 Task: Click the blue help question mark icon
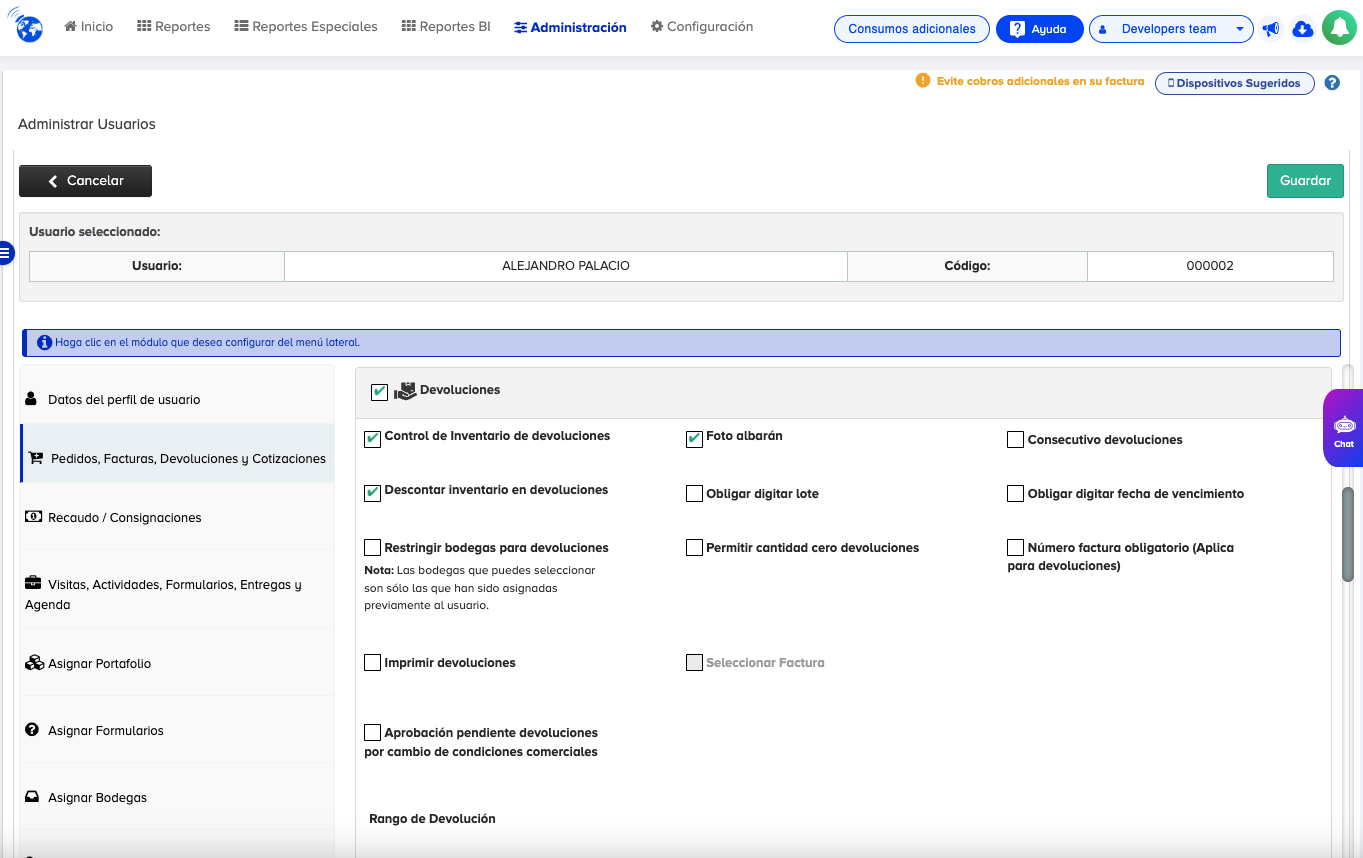[x=1332, y=83]
